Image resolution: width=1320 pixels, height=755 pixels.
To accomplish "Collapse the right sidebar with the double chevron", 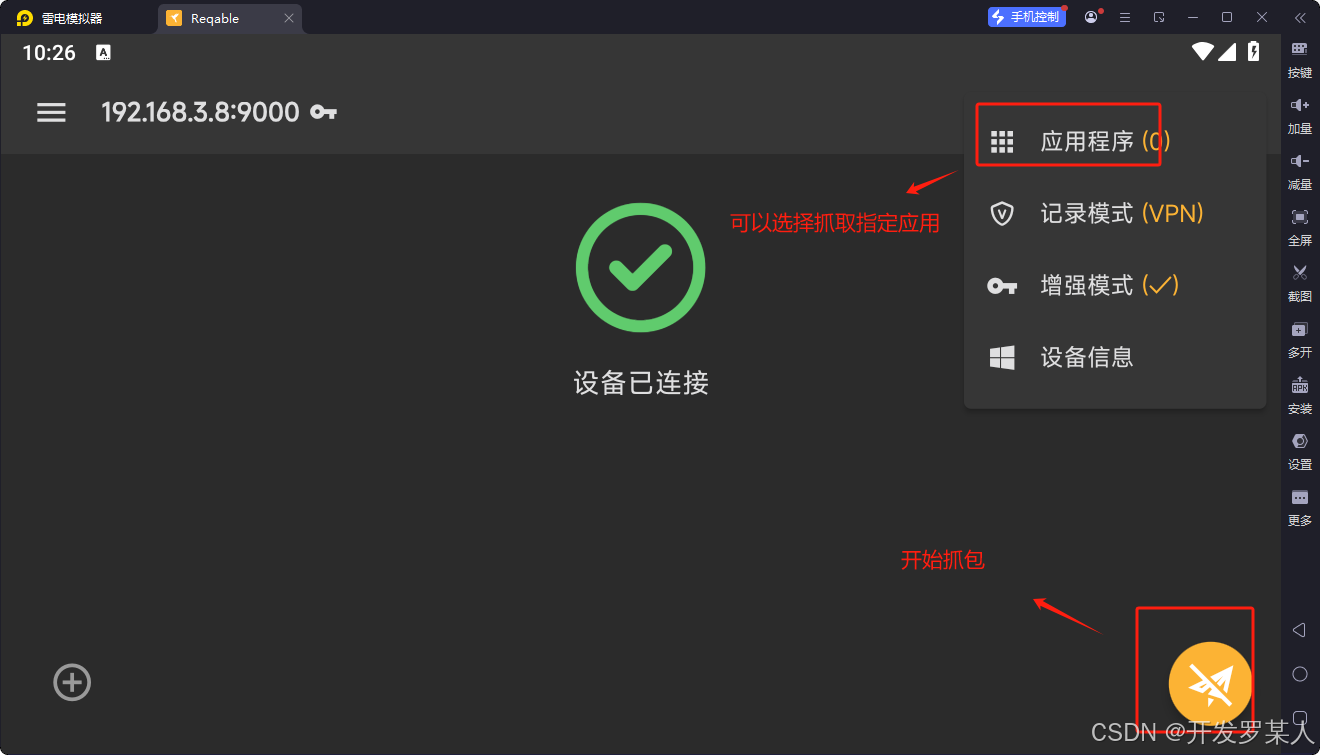I will click(x=1299, y=18).
